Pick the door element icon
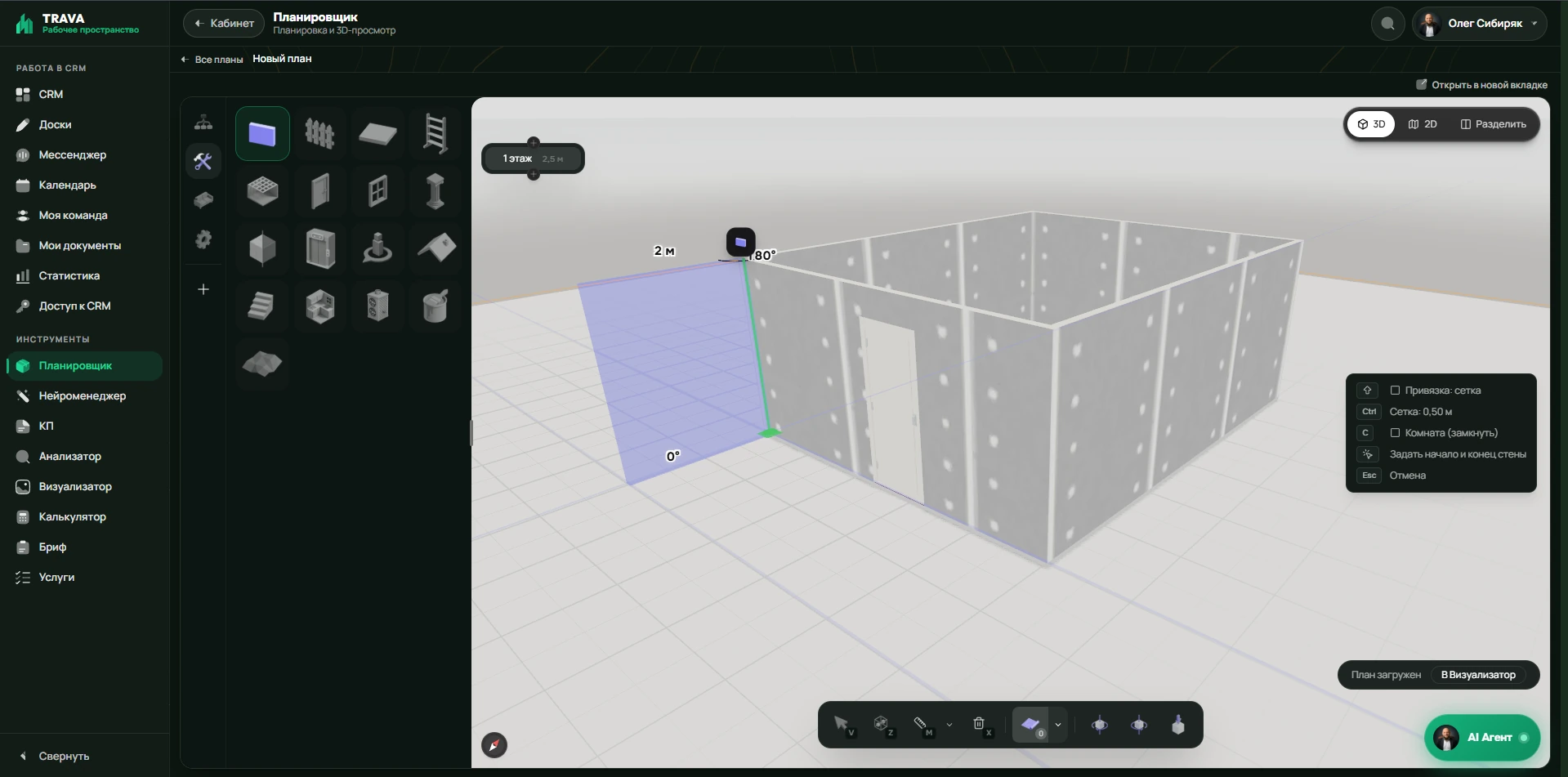The image size is (1568, 777). 319,191
